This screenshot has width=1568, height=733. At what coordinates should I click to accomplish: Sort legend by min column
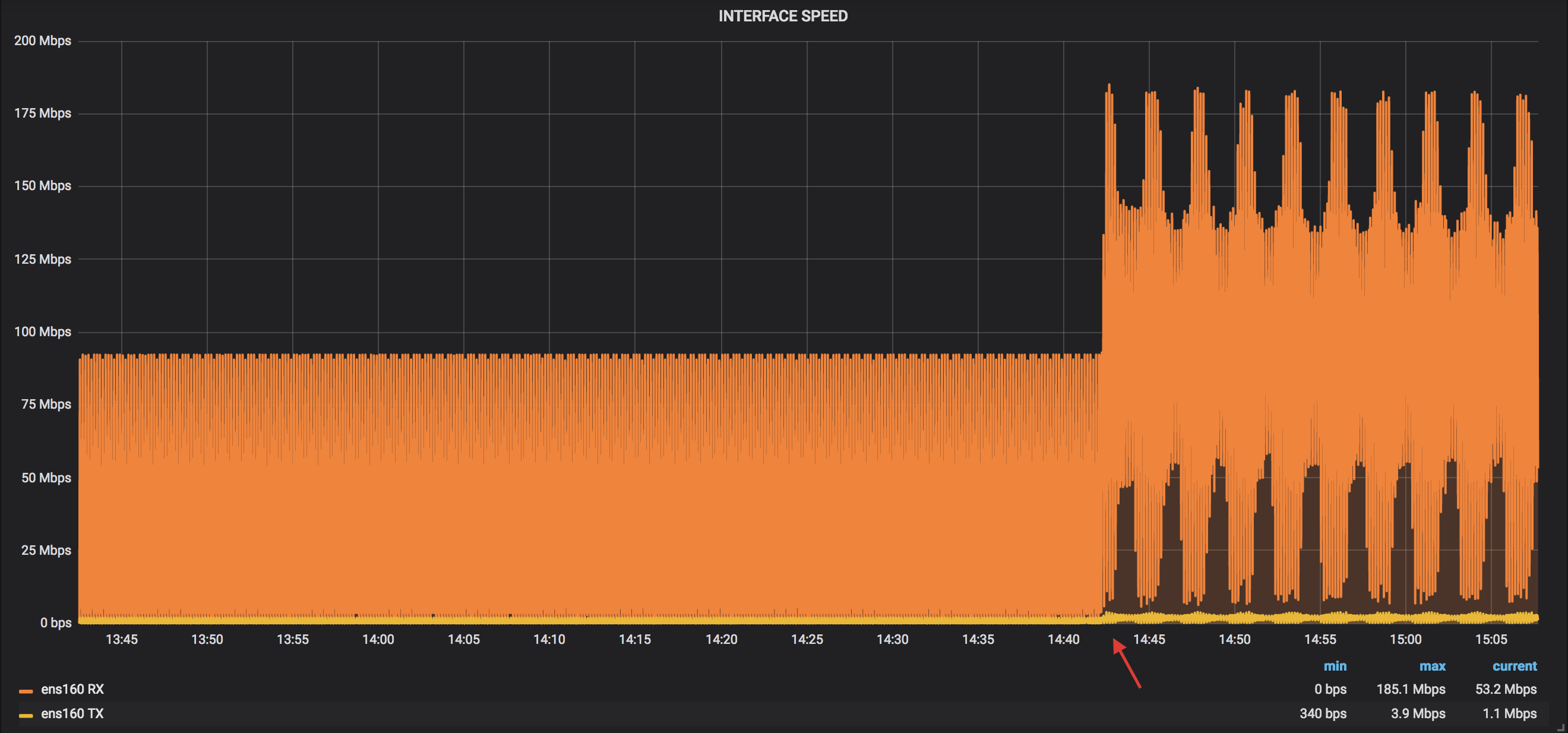pos(1335,666)
